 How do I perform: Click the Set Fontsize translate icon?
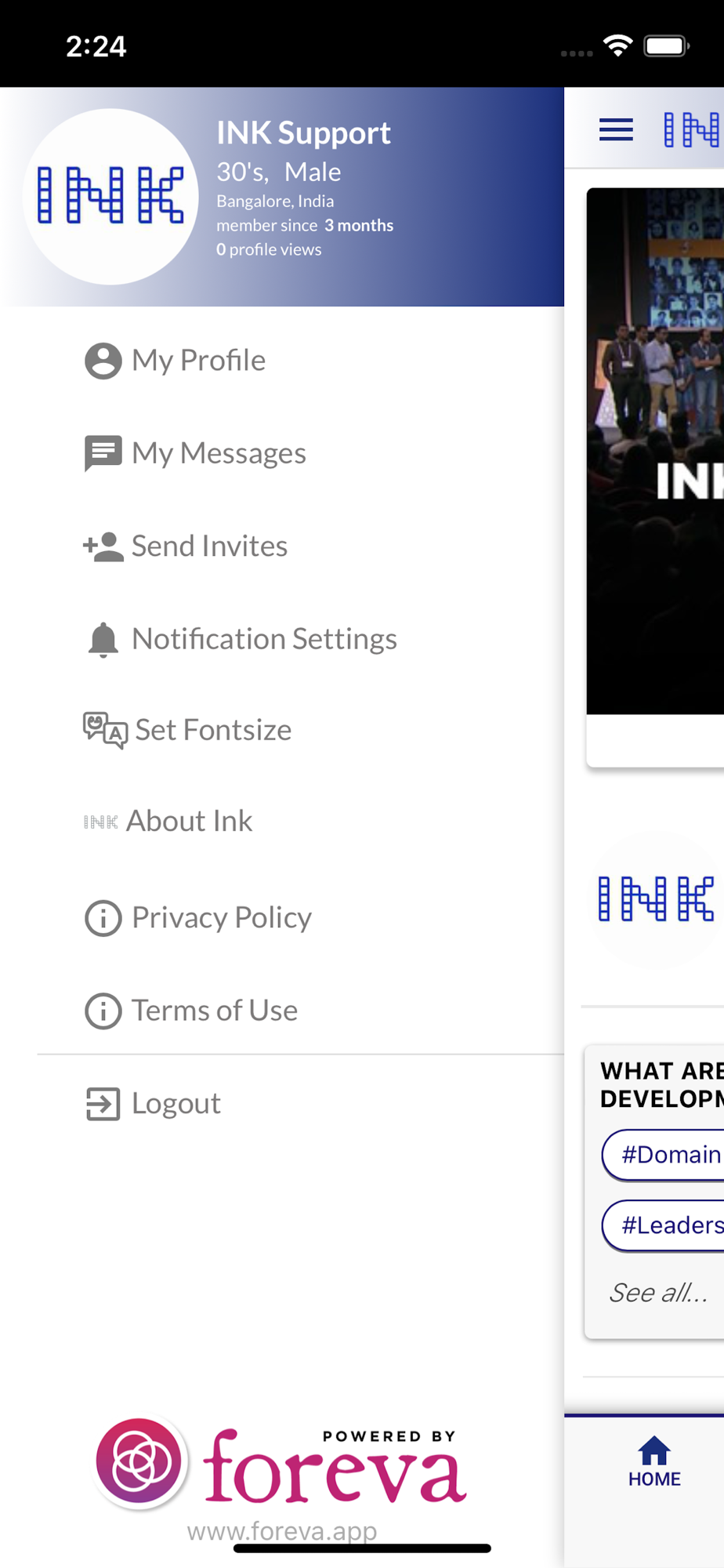click(105, 731)
